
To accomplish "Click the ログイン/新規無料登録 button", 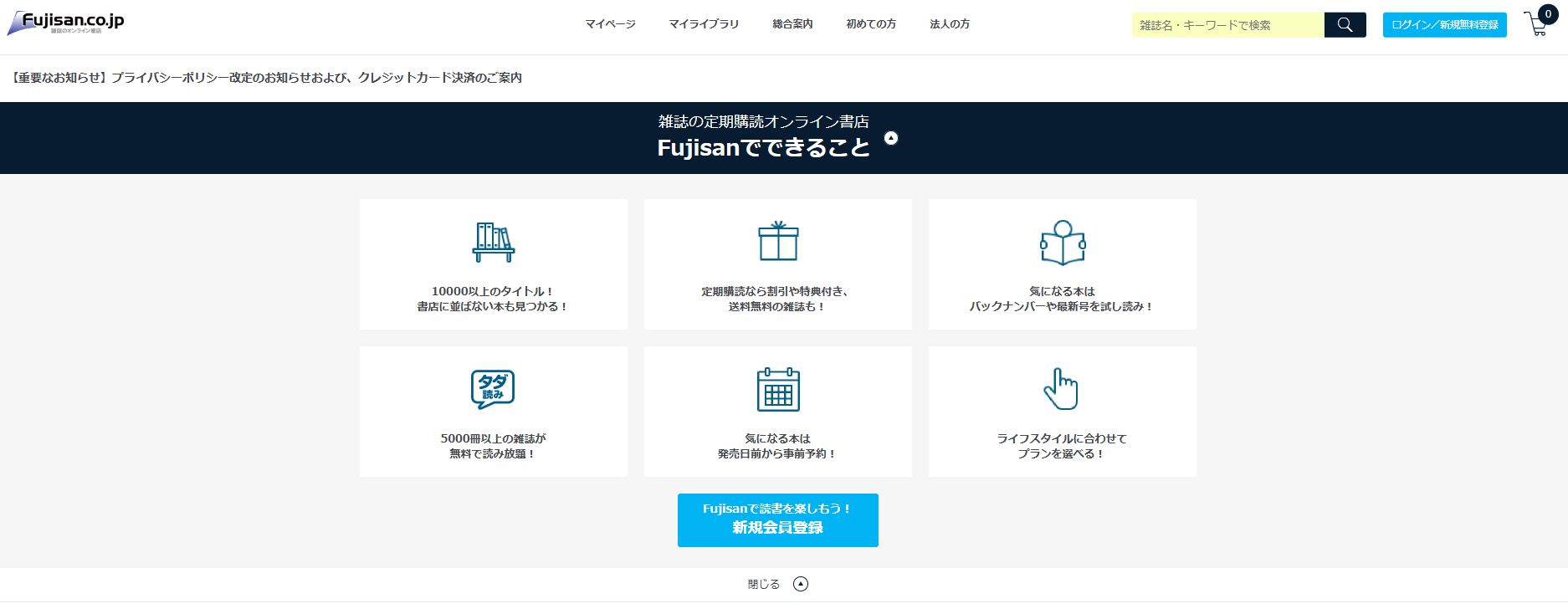I will coord(1445,25).
